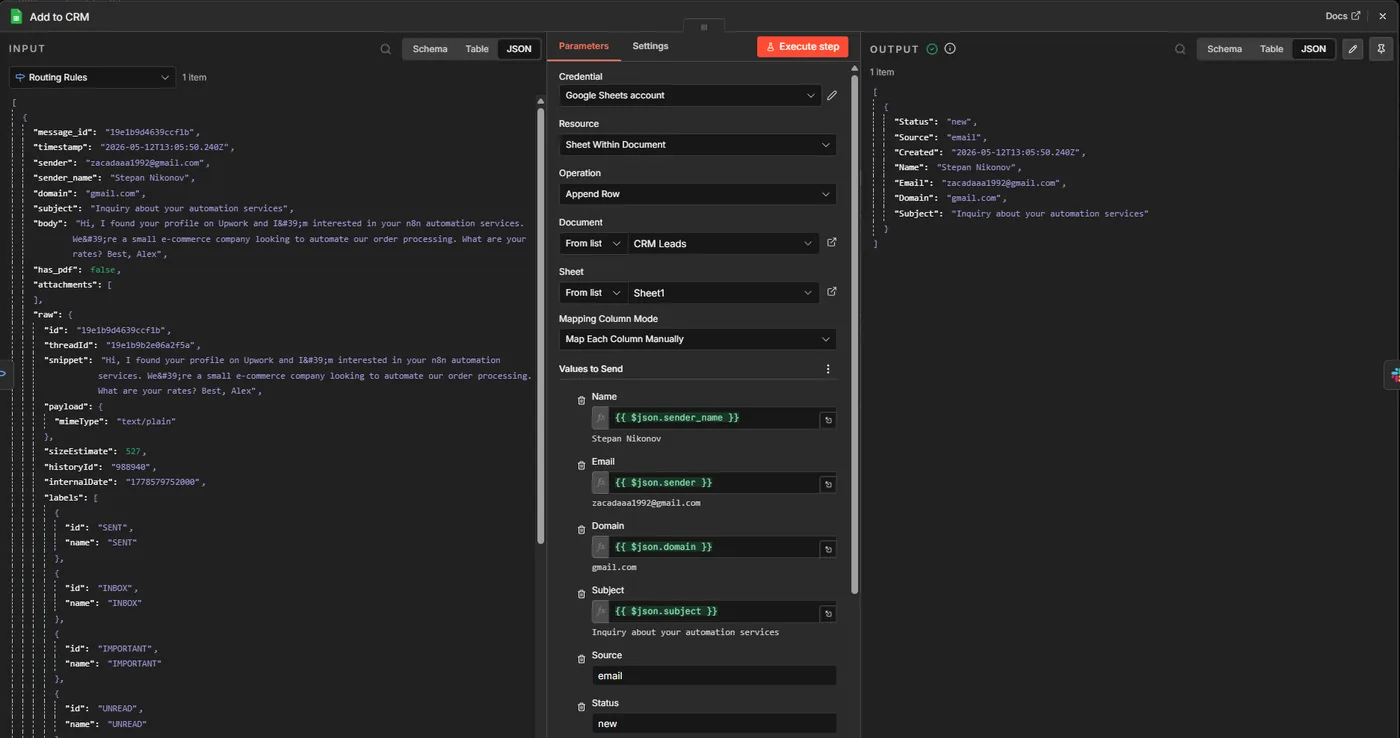Reset the Email expression value

tap(828, 484)
